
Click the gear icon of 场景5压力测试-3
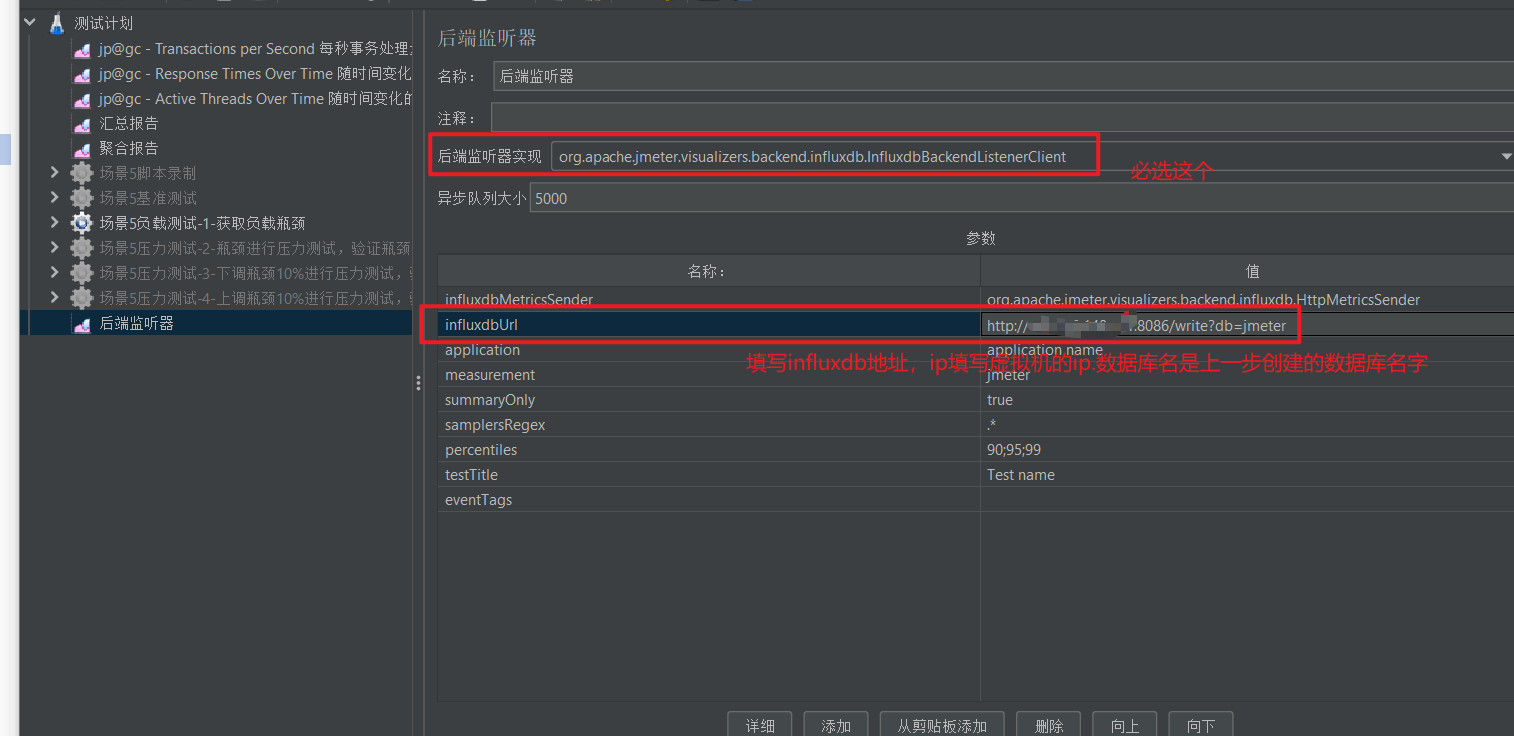pyautogui.click(x=82, y=273)
